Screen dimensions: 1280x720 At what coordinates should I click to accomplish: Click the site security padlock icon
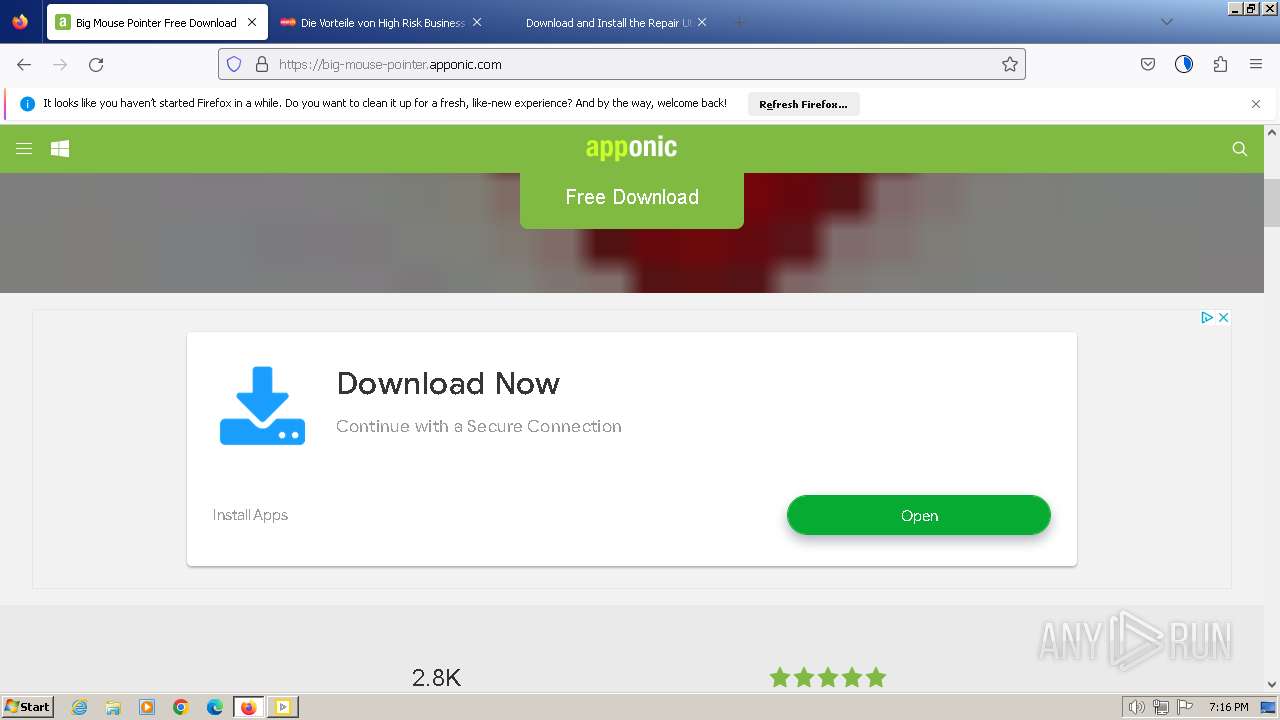pos(262,64)
